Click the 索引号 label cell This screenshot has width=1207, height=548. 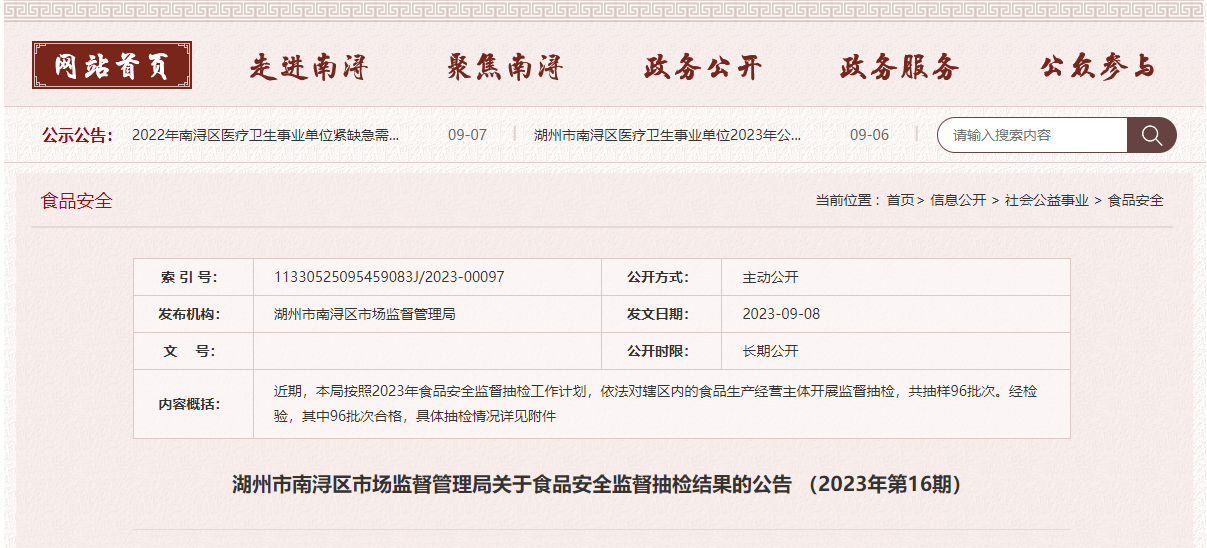193,277
